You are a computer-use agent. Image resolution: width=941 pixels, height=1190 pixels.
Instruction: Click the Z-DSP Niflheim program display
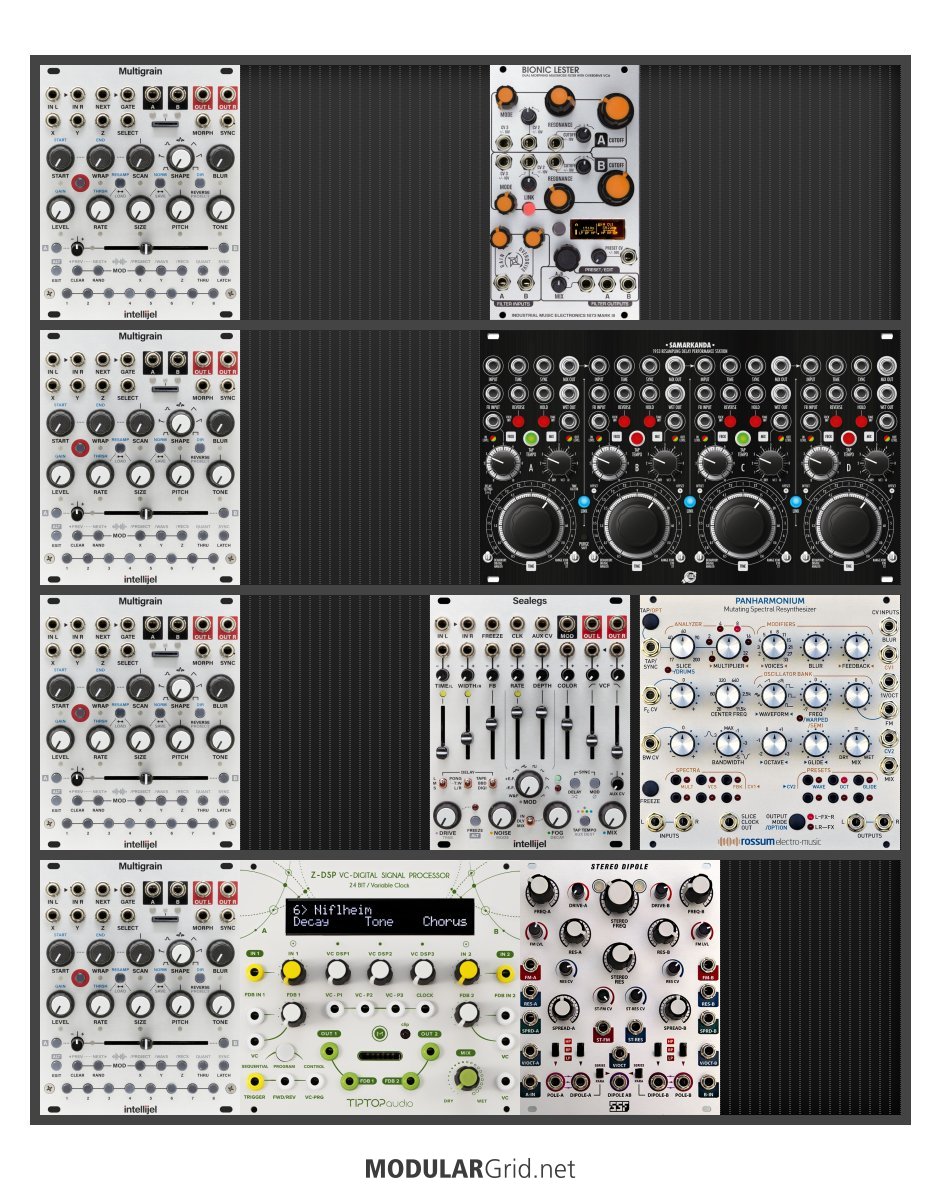coord(379,916)
